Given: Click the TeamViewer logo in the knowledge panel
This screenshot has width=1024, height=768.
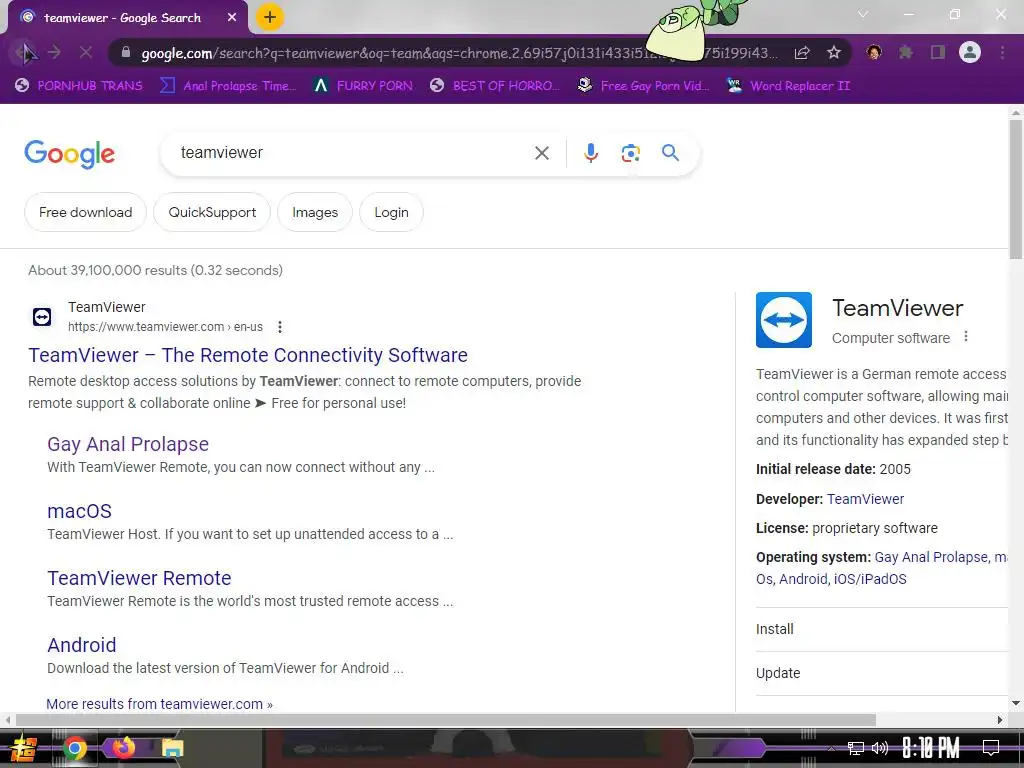Looking at the screenshot, I should coord(784,320).
